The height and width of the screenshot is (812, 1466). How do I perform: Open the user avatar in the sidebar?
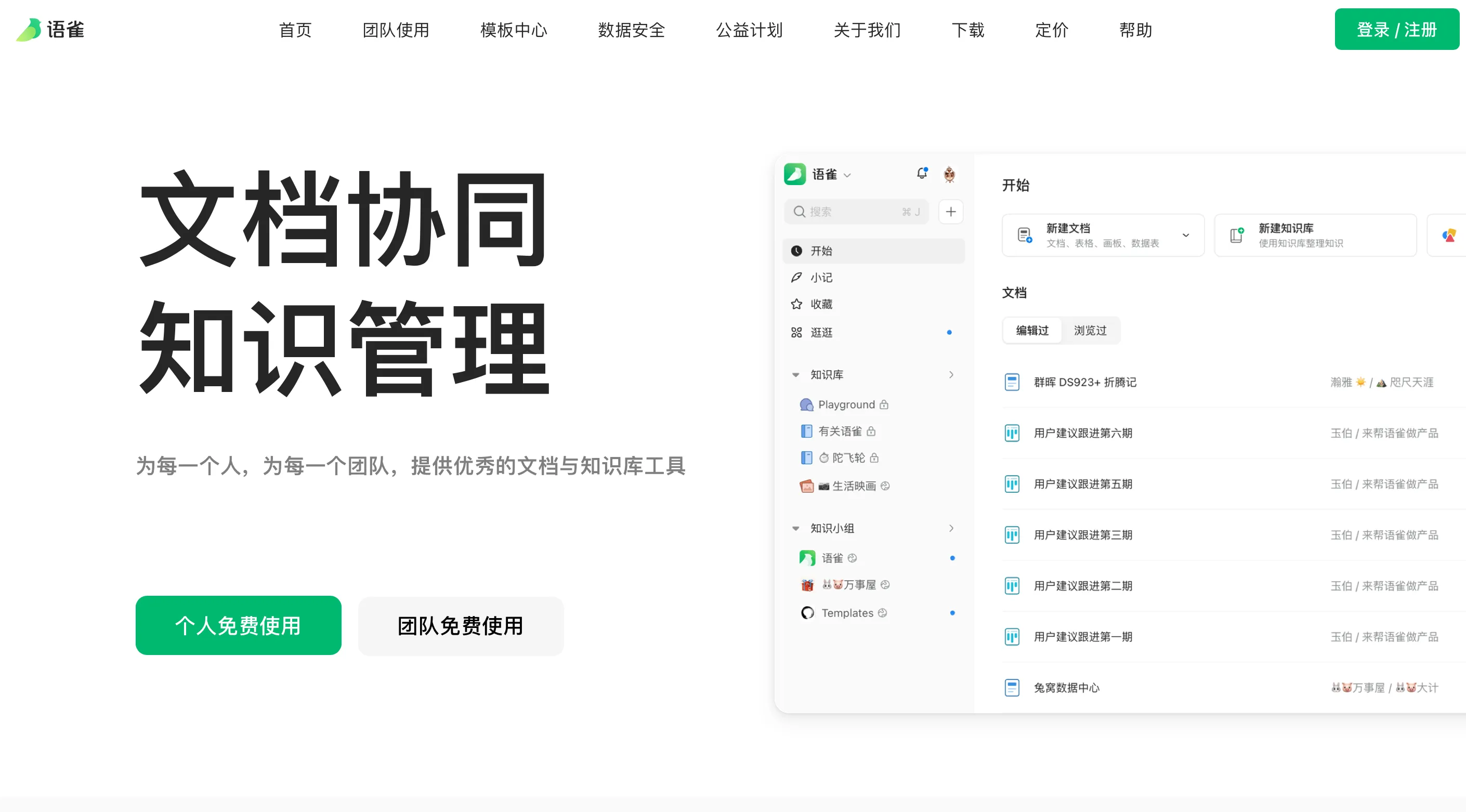pyautogui.click(x=949, y=174)
